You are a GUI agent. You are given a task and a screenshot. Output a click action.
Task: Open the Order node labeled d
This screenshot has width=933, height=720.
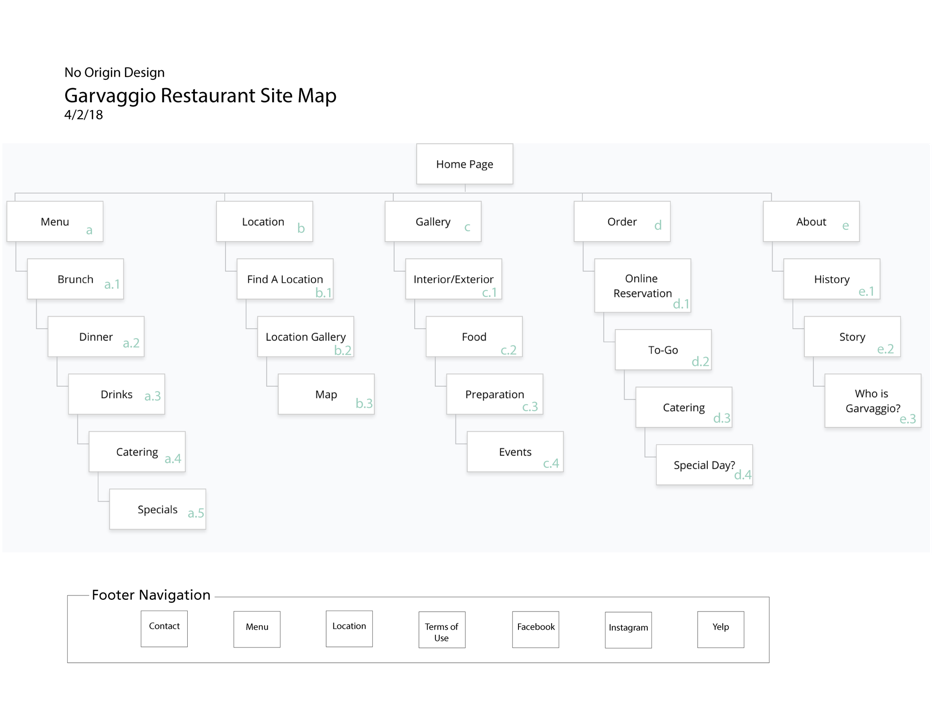click(622, 222)
